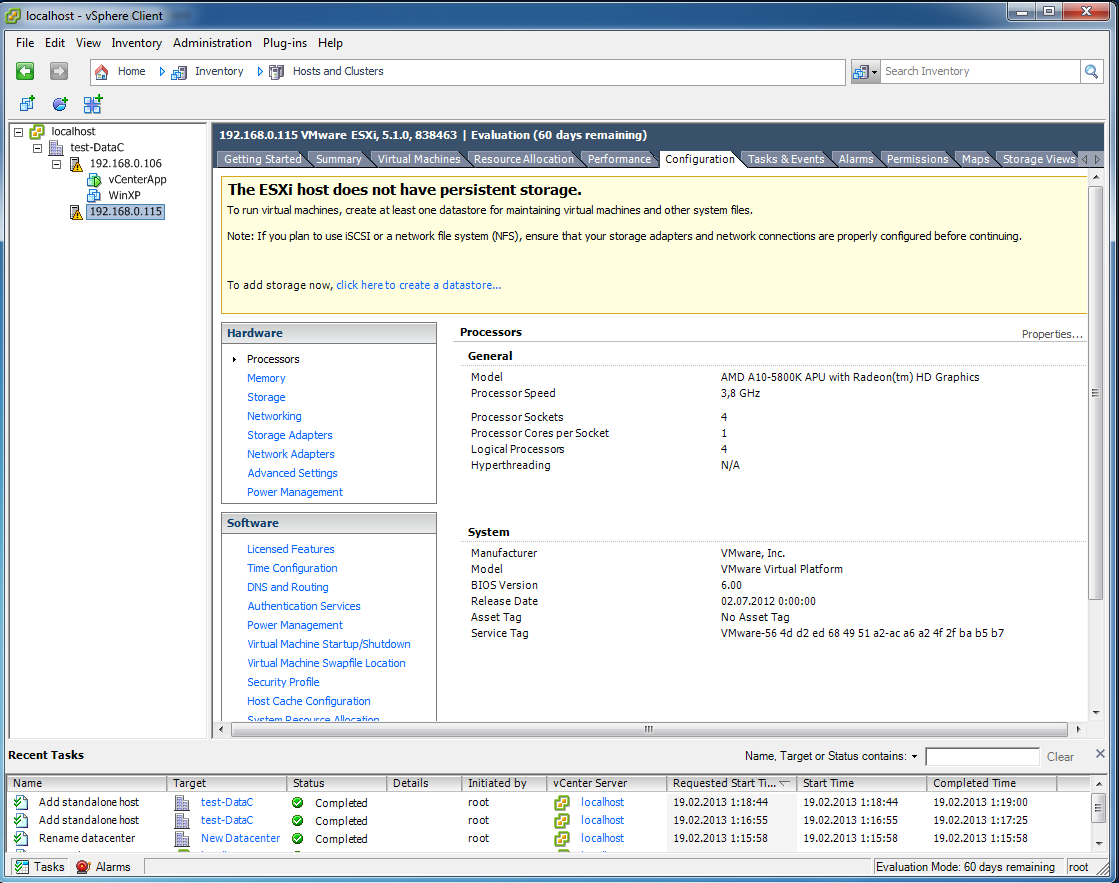
Task: Open dropdown arrow after Inventory breadcrumb
Action: pos(260,71)
